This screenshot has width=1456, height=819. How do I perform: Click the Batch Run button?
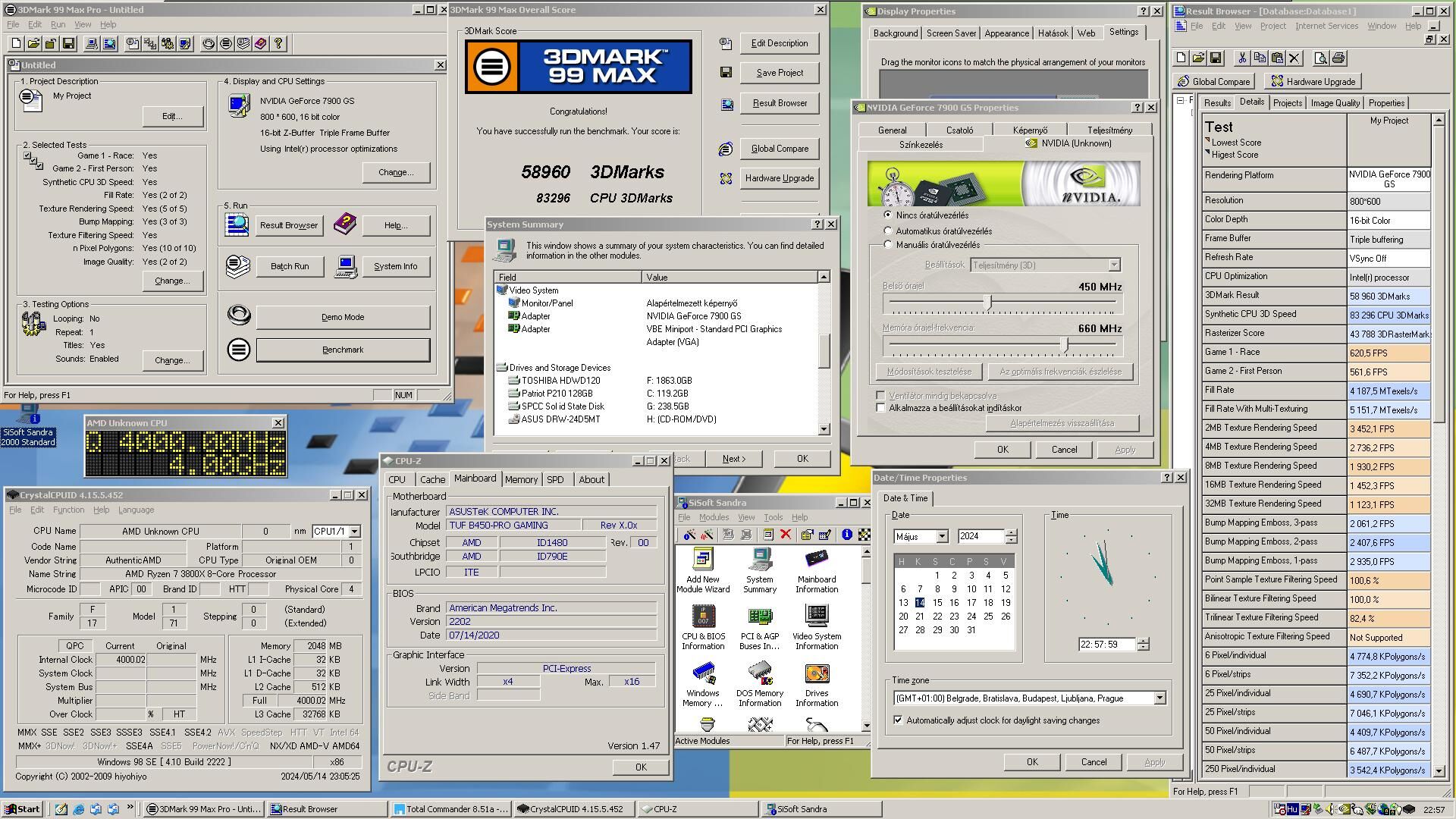coord(290,267)
